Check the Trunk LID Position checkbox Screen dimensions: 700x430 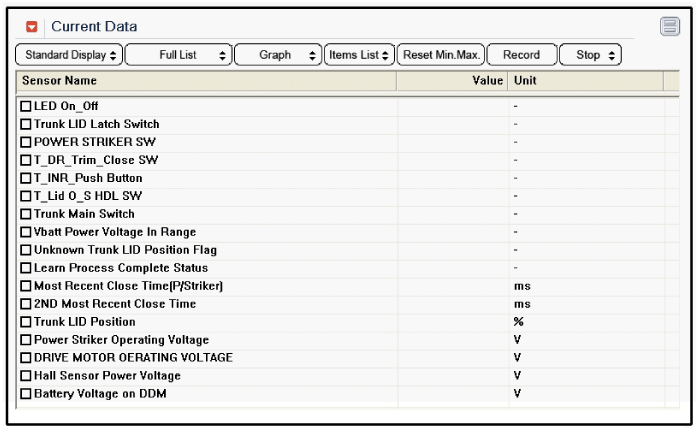tap(26, 322)
